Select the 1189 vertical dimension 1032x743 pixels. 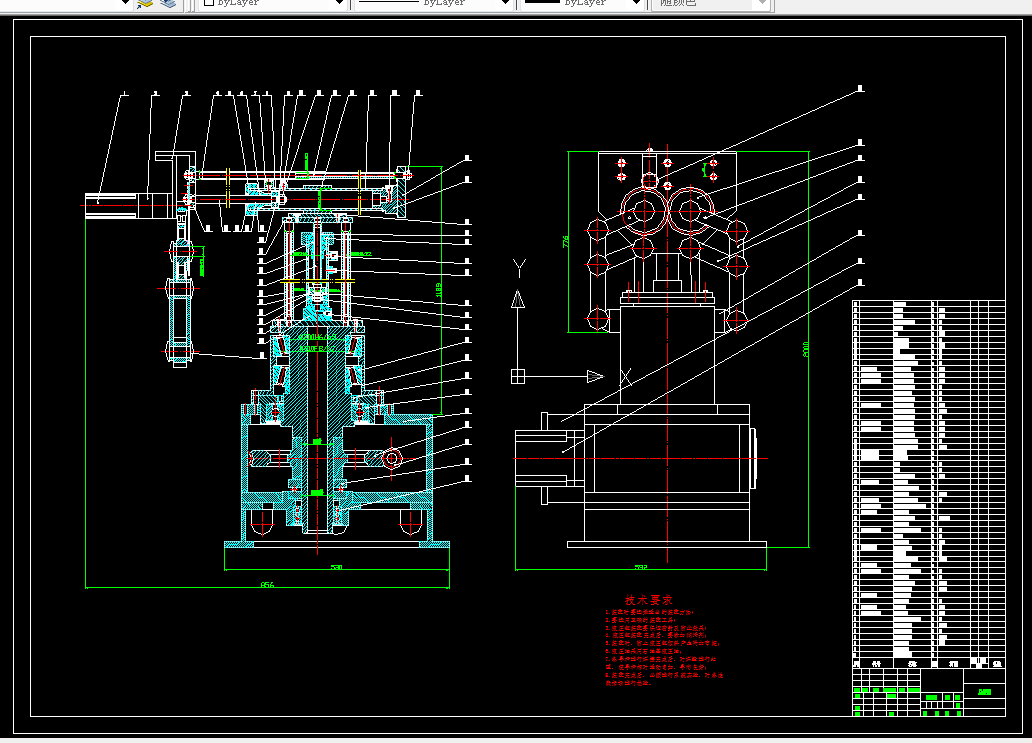point(438,290)
